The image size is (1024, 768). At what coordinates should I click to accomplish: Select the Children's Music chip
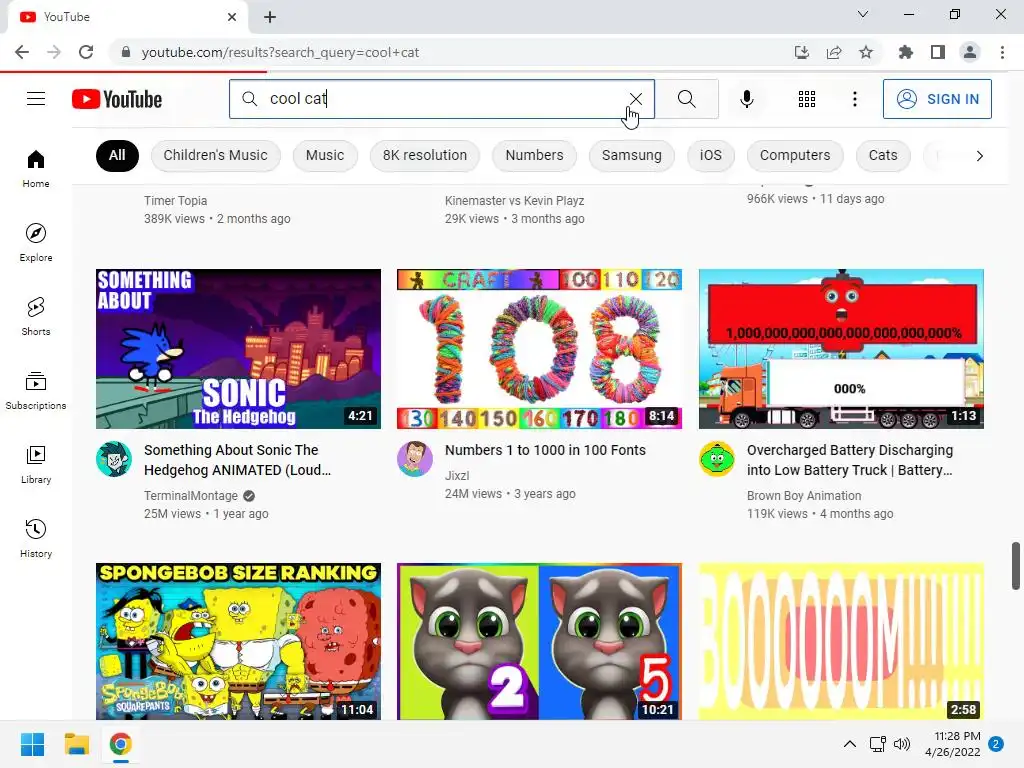click(216, 155)
